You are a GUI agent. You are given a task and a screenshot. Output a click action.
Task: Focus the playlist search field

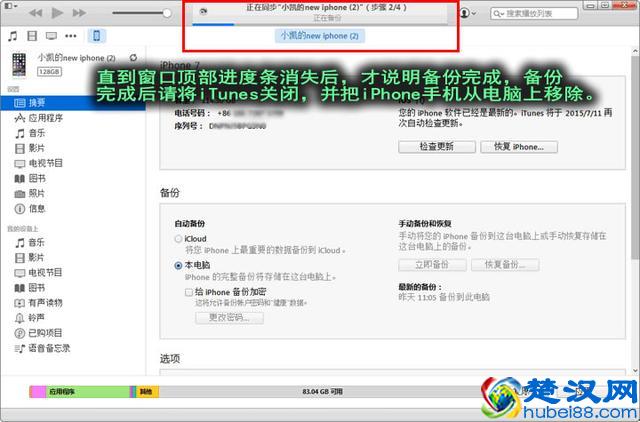pos(534,13)
